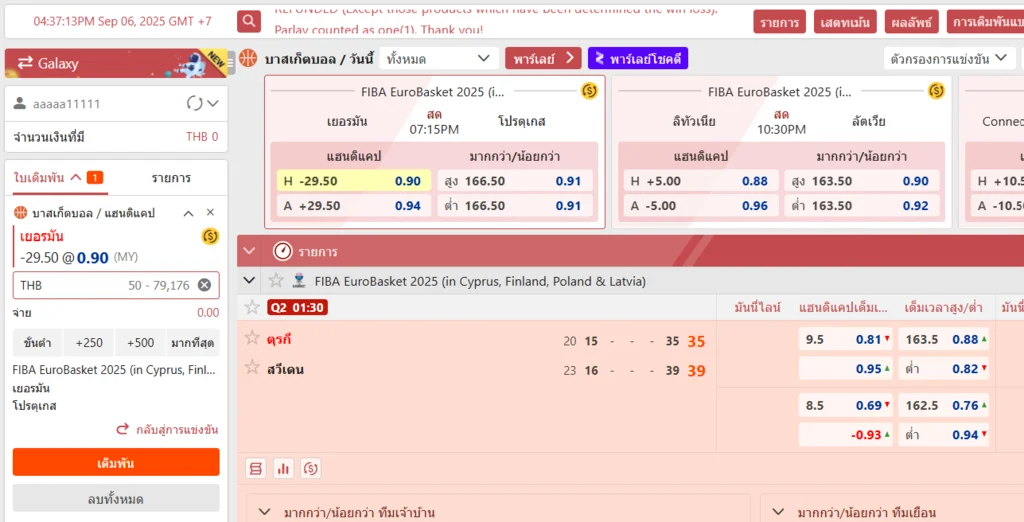
Task: Click the THB stake input field
Action: pyautogui.click(x=100, y=285)
